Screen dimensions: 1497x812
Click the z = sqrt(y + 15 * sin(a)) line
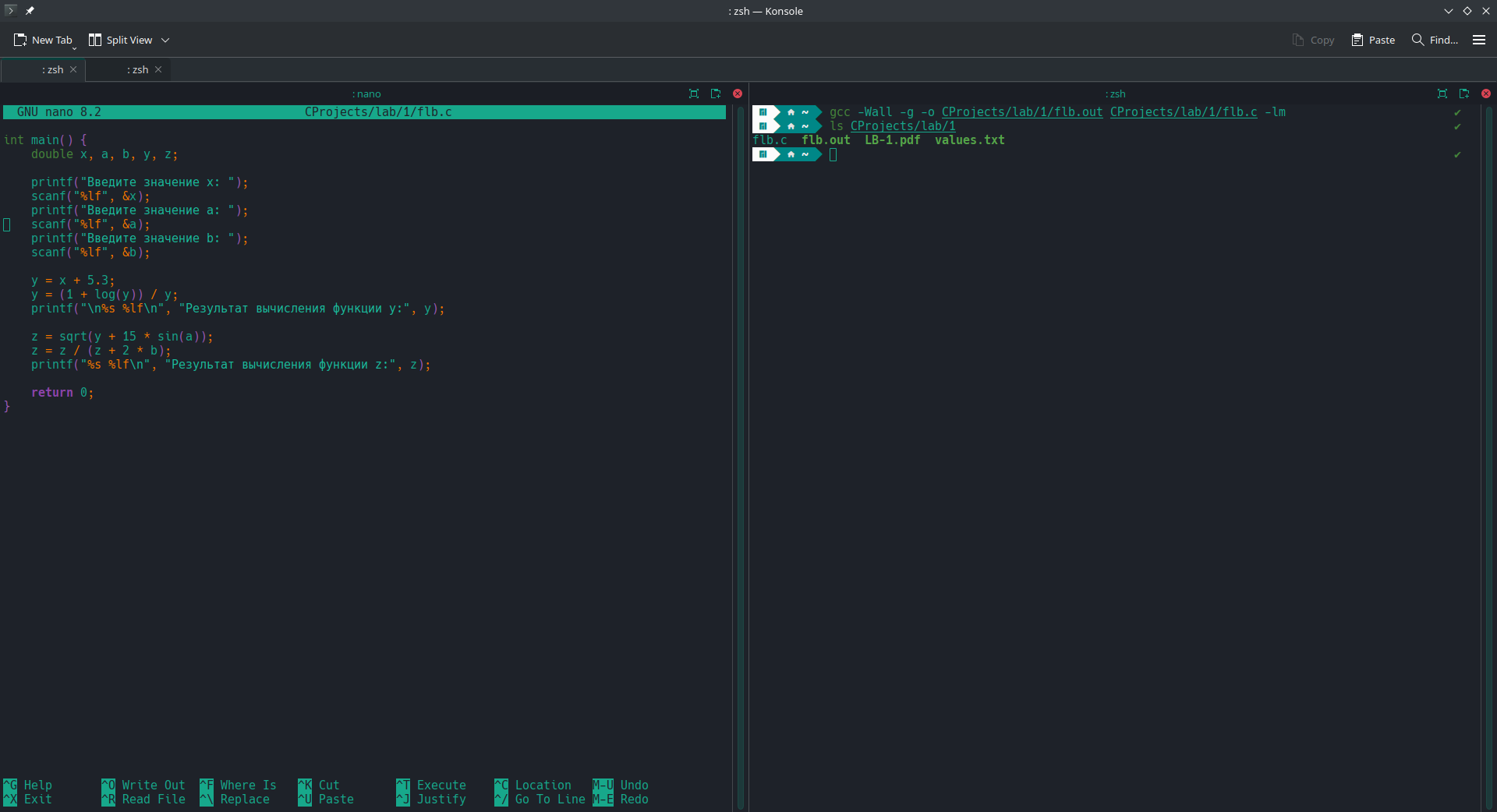(122, 337)
